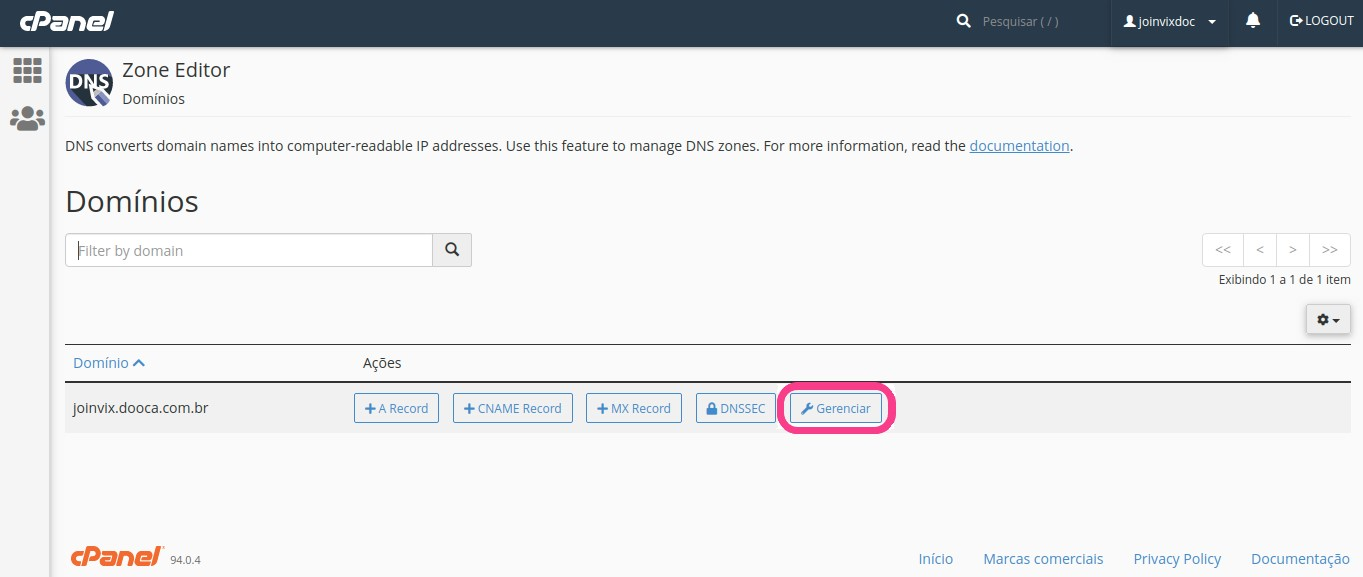Go to next page of results
This screenshot has width=1363, height=577.
[1293, 250]
